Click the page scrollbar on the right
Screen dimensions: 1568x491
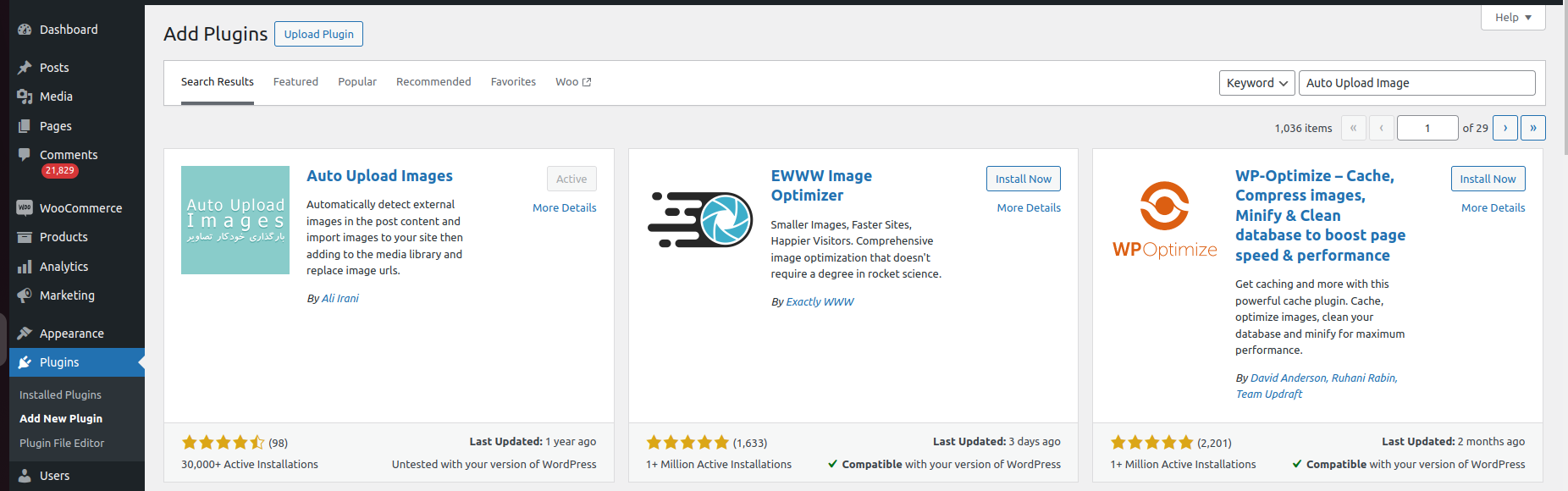(1564, 80)
